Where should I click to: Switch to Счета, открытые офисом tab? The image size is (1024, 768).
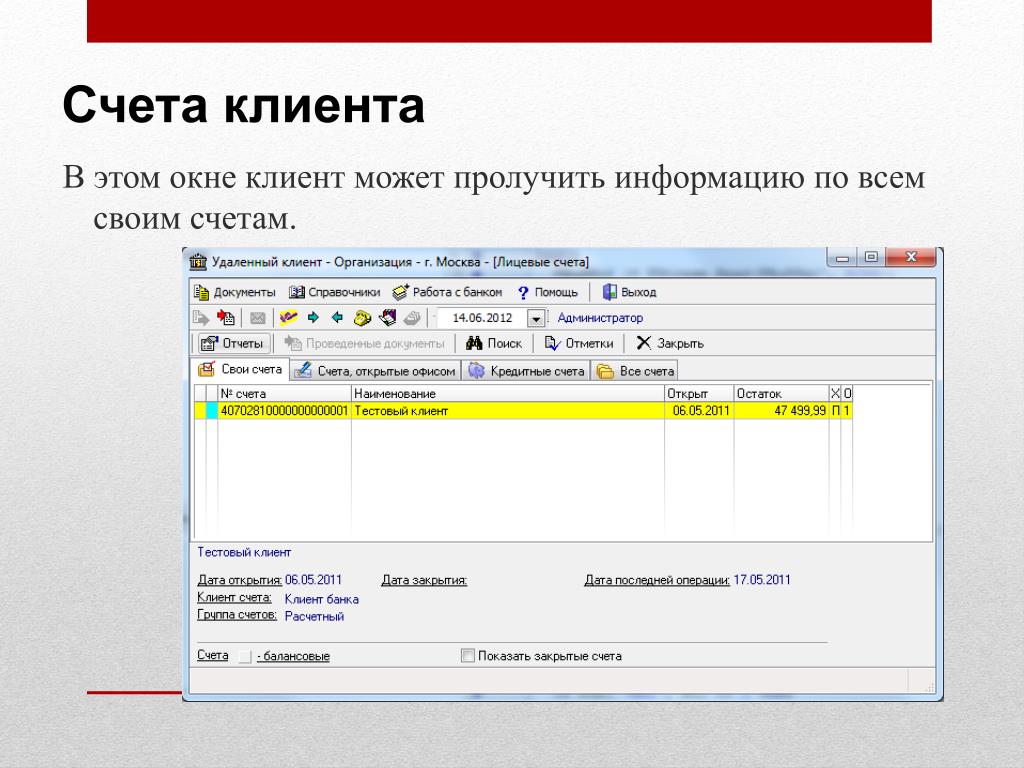pyautogui.click(x=375, y=371)
